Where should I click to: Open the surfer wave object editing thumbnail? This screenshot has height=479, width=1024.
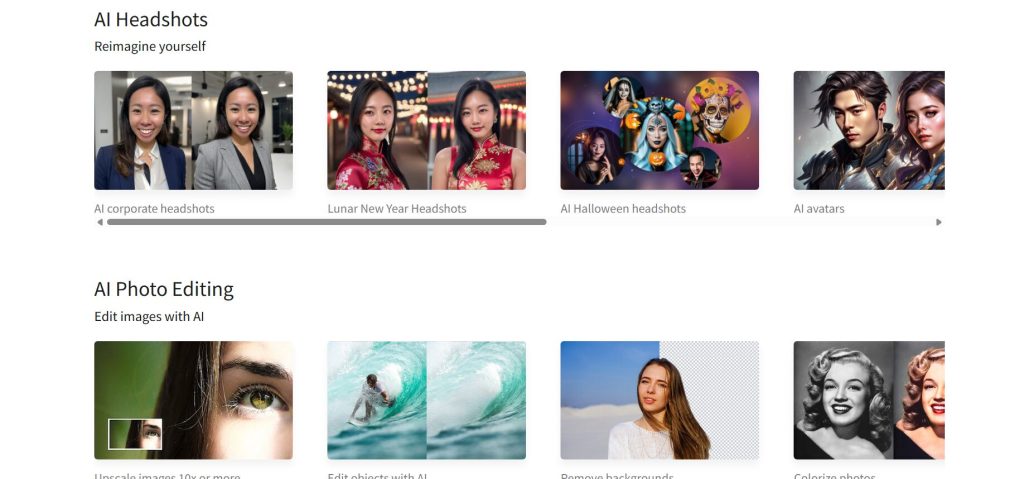click(426, 400)
